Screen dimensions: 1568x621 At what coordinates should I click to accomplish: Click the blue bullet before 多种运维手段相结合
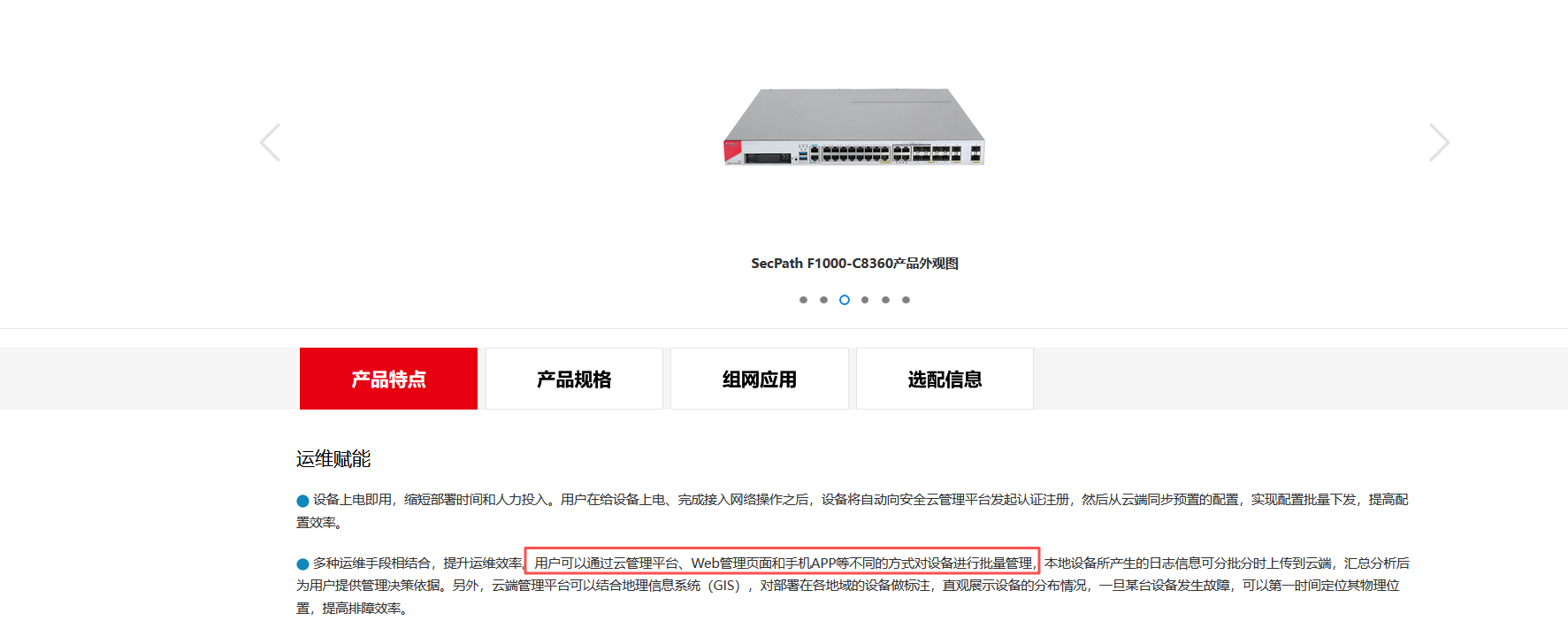click(x=302, y=564)
